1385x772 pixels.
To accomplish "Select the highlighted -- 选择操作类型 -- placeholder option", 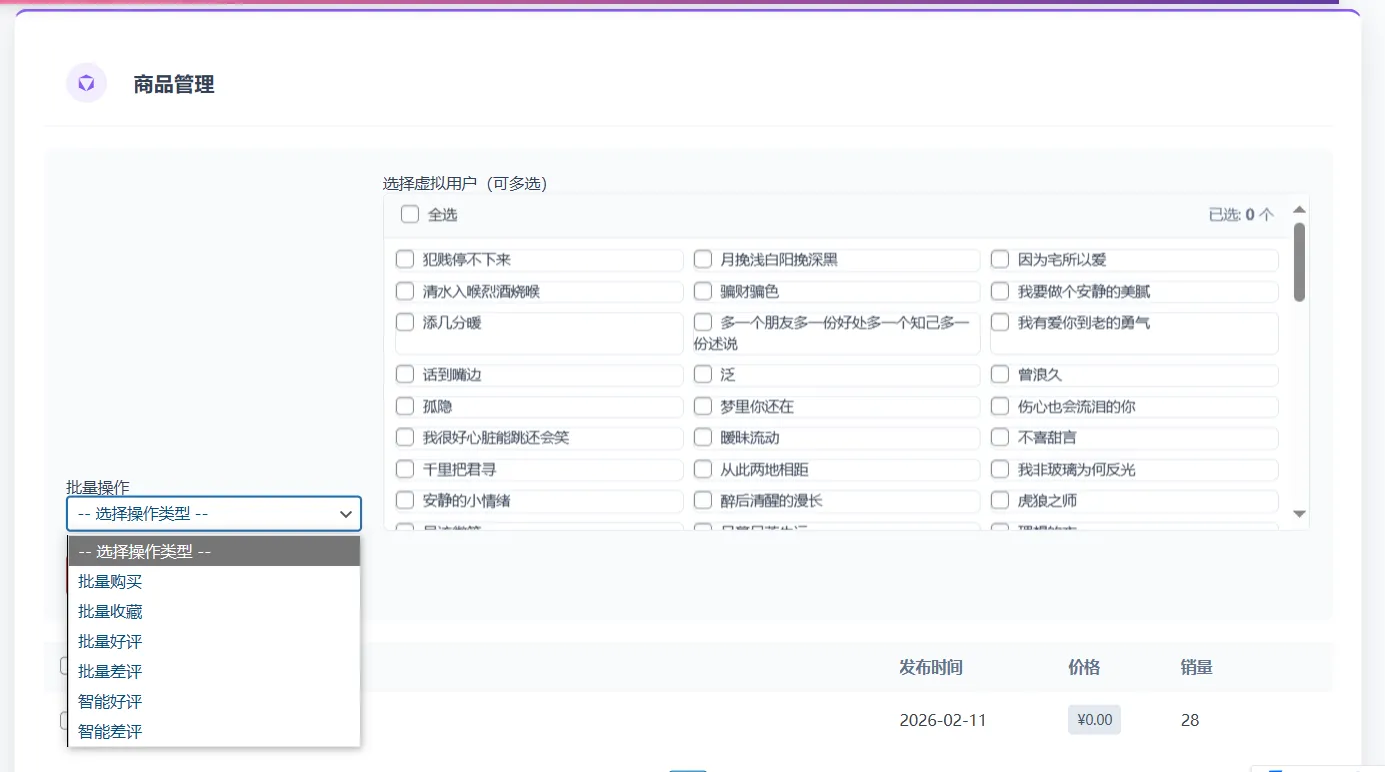I will tap(214, 551).
